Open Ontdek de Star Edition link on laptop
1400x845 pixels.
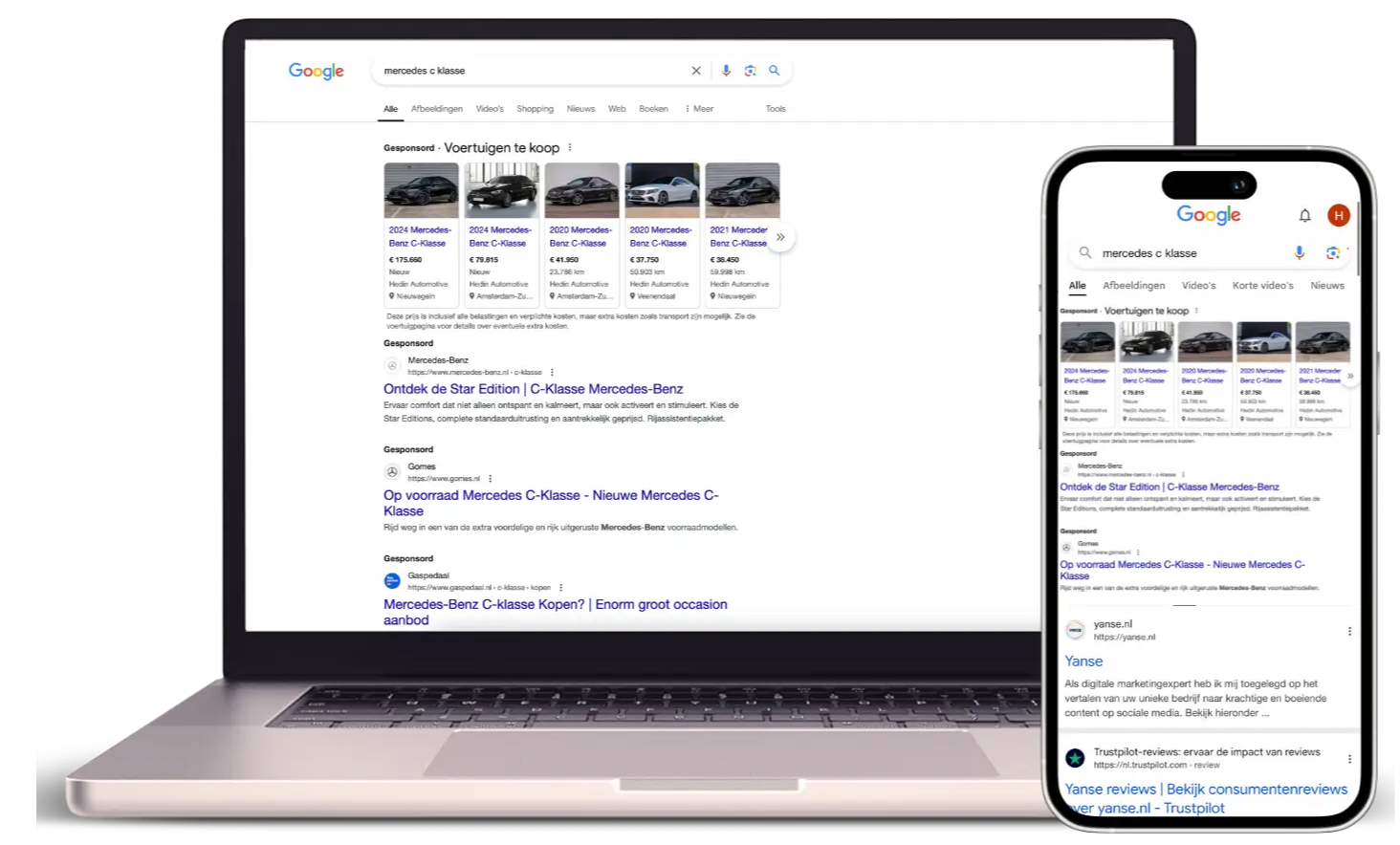coord(534,389)
